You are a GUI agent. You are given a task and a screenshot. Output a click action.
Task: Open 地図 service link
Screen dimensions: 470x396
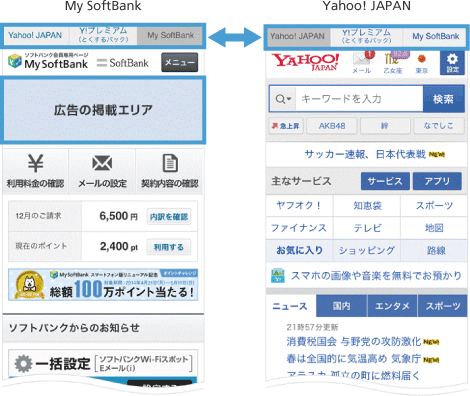click(434, 228)
